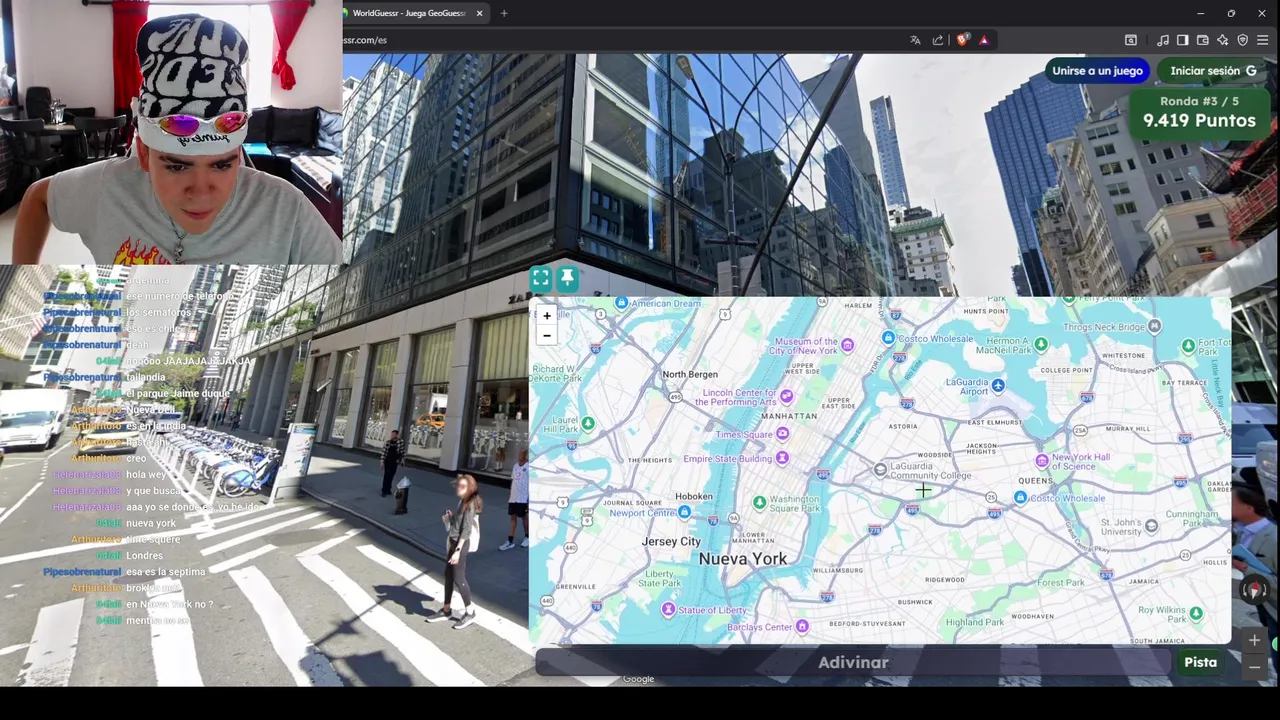1280x720 pixels.
Task: Zoom out the Street View panorama
Action: pos(1254,666)
